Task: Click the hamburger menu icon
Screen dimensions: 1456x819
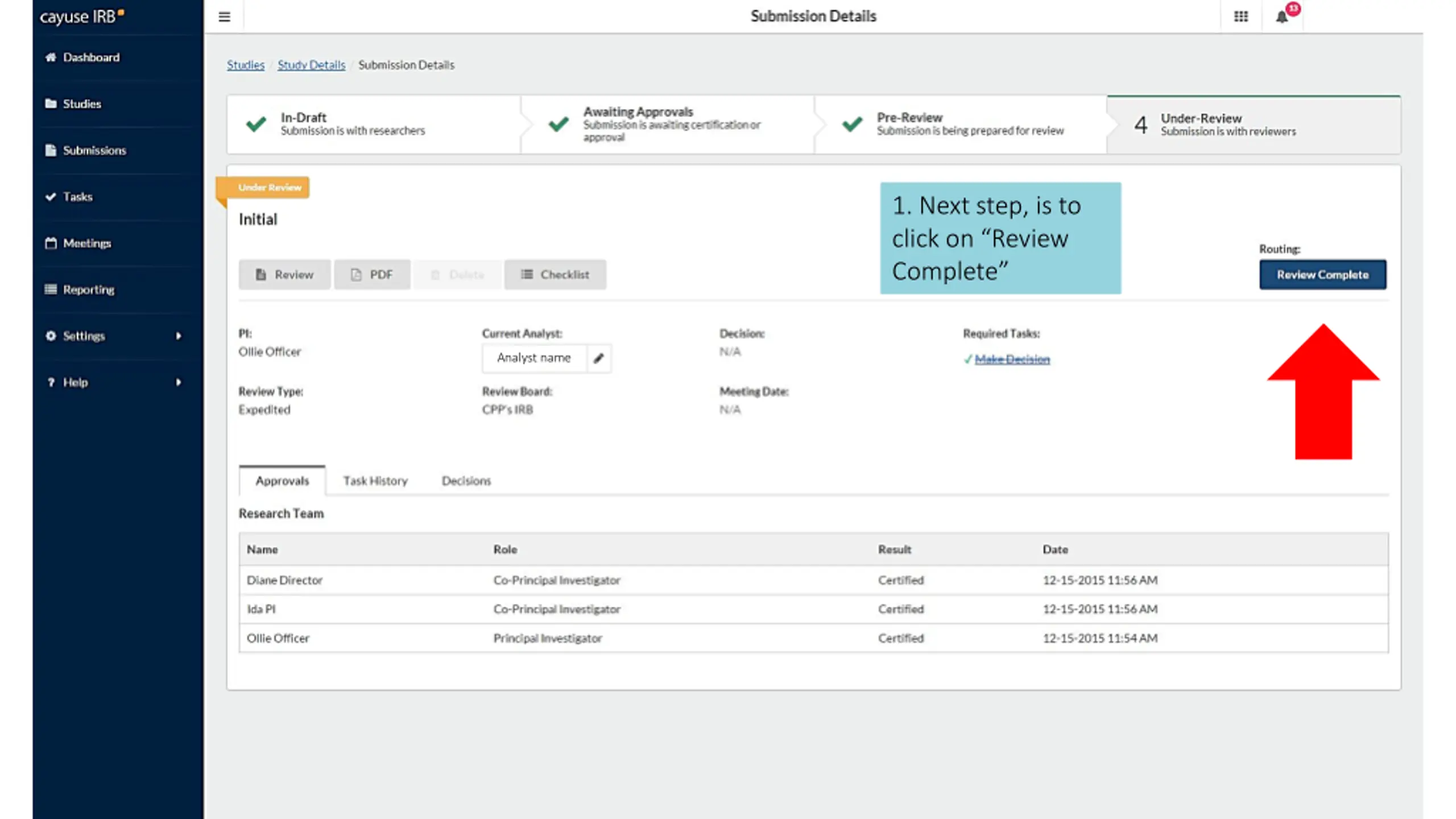Action: [224, 16]
